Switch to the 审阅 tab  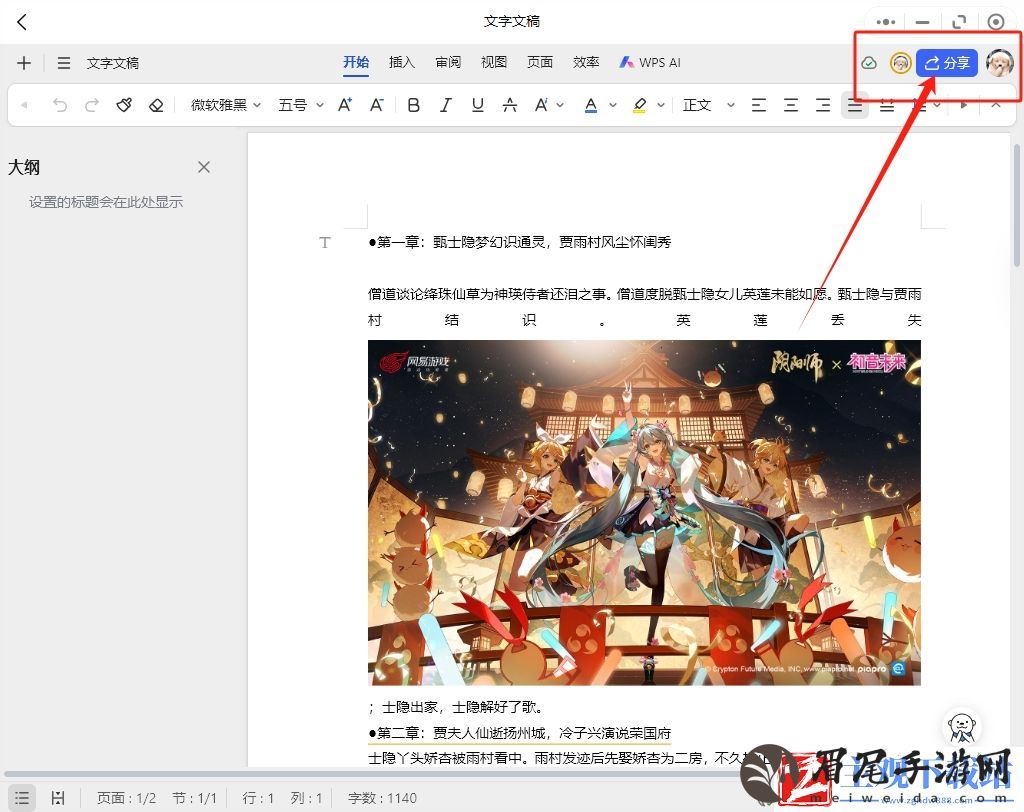[x=448, y=63]
